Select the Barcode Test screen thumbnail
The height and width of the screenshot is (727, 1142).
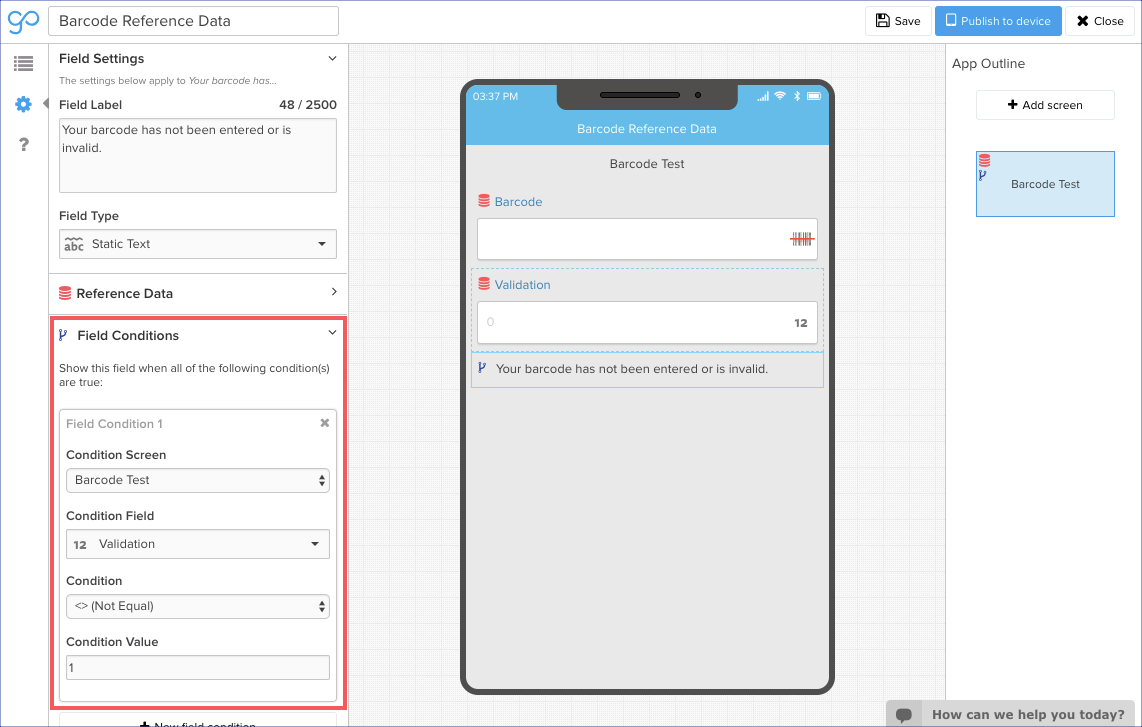[1045, 184]
